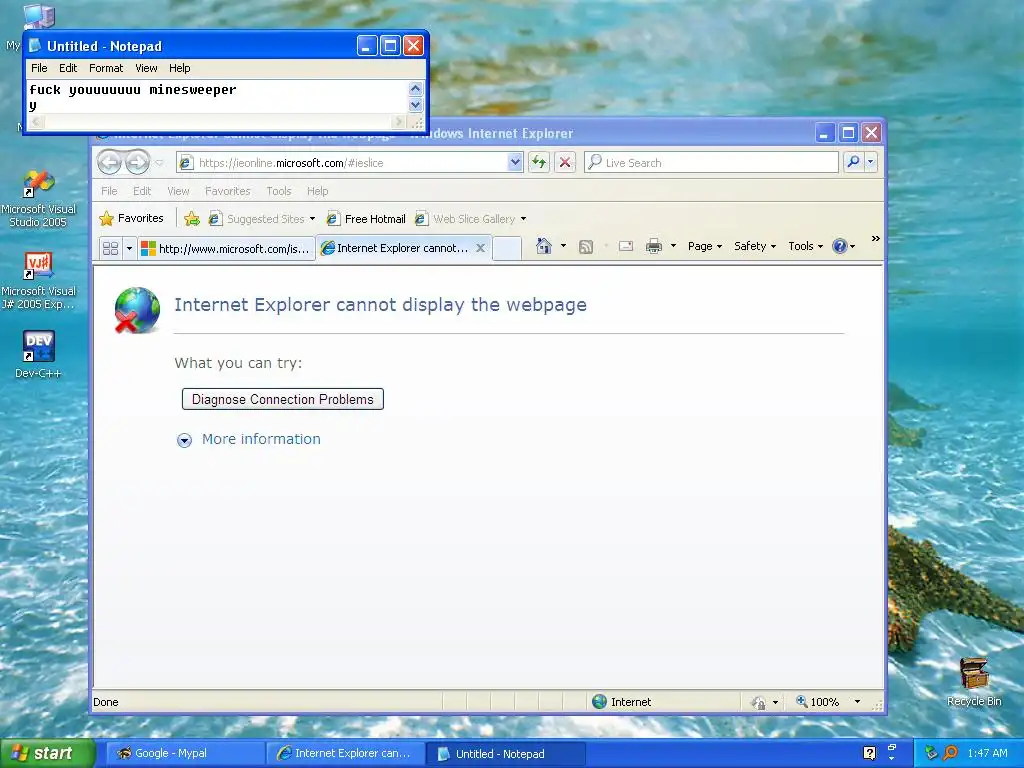Open the tab list dropdown arrow
Image resolution: width=1024 pixels, height=768 pixels.
pyautogui.click(x=129, y=248)
